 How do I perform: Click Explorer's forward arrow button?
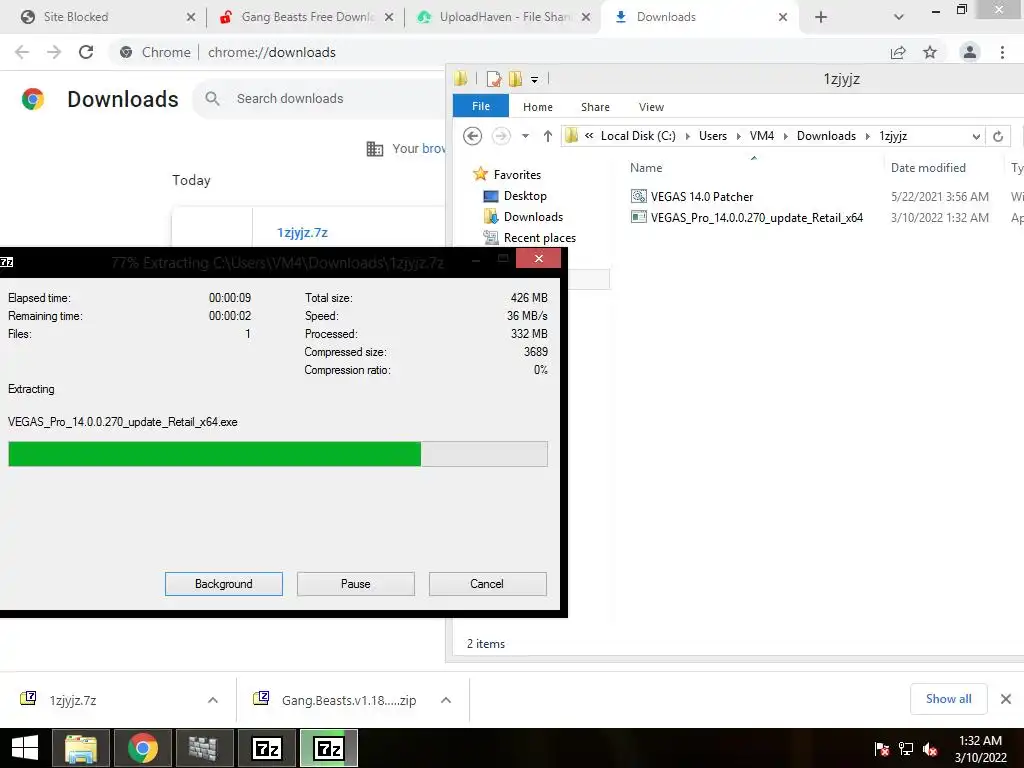pyautogui.click(x=501, y=136)
